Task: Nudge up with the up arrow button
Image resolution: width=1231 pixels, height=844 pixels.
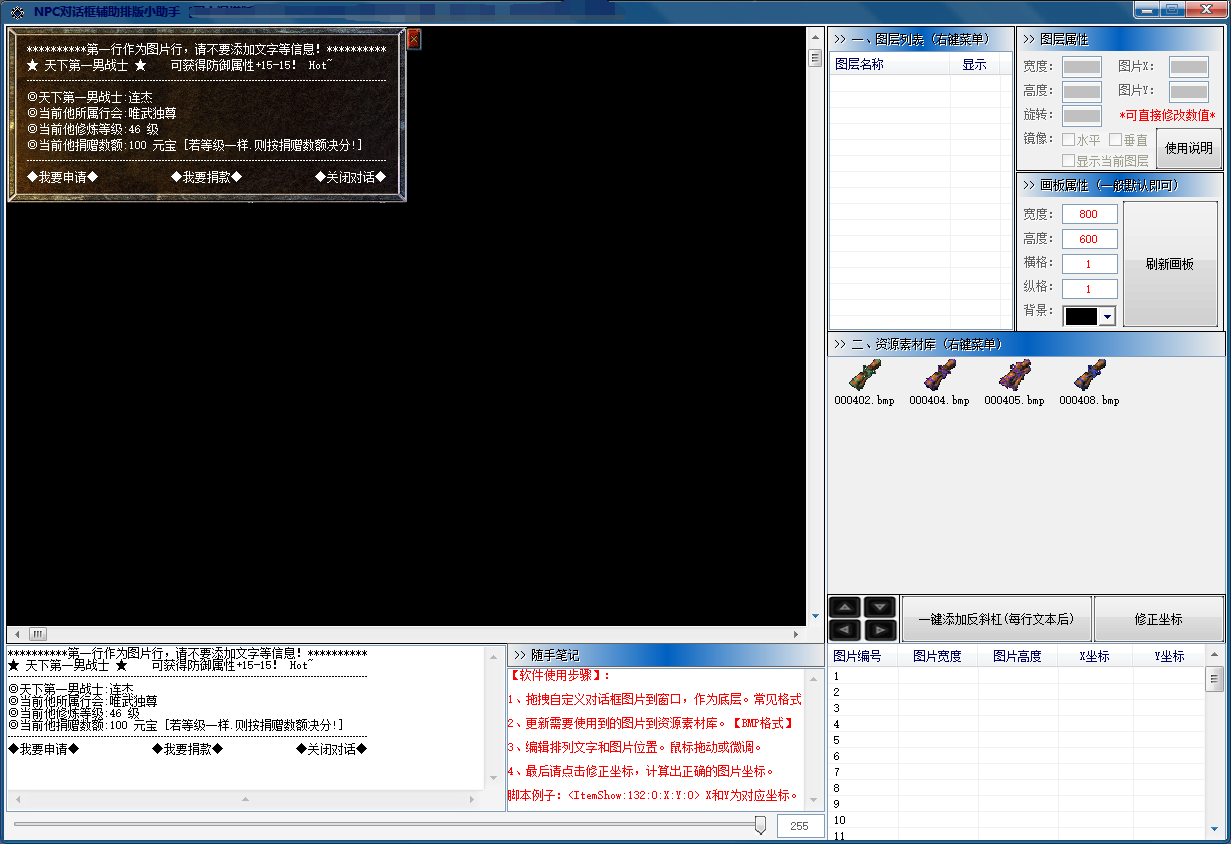Action: [845, 607]
